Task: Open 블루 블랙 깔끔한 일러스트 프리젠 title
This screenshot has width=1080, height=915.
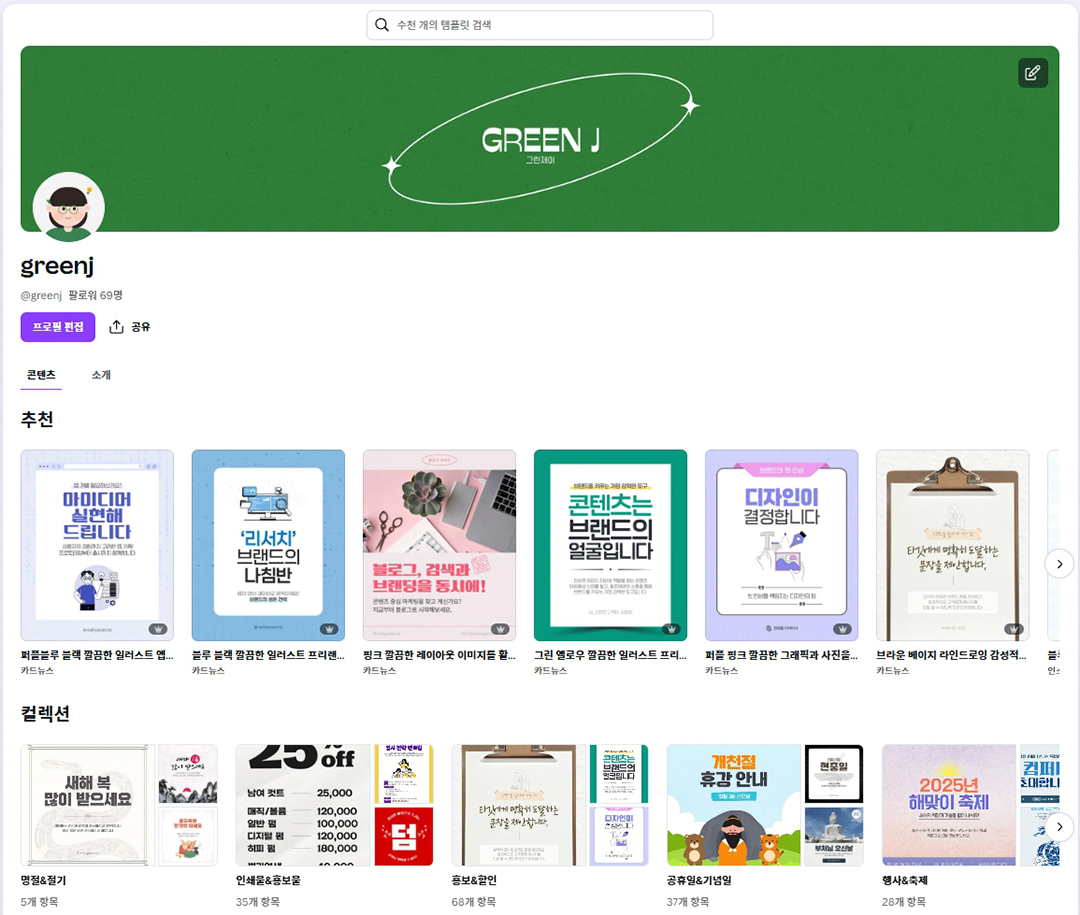Action: pyautogui.click(x=268, y=655)
